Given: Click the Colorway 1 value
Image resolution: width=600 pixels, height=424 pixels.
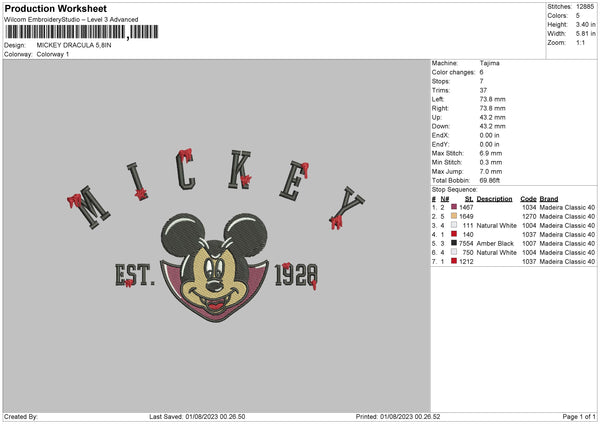Looking at the screenshot, I should tap(54, 53).
